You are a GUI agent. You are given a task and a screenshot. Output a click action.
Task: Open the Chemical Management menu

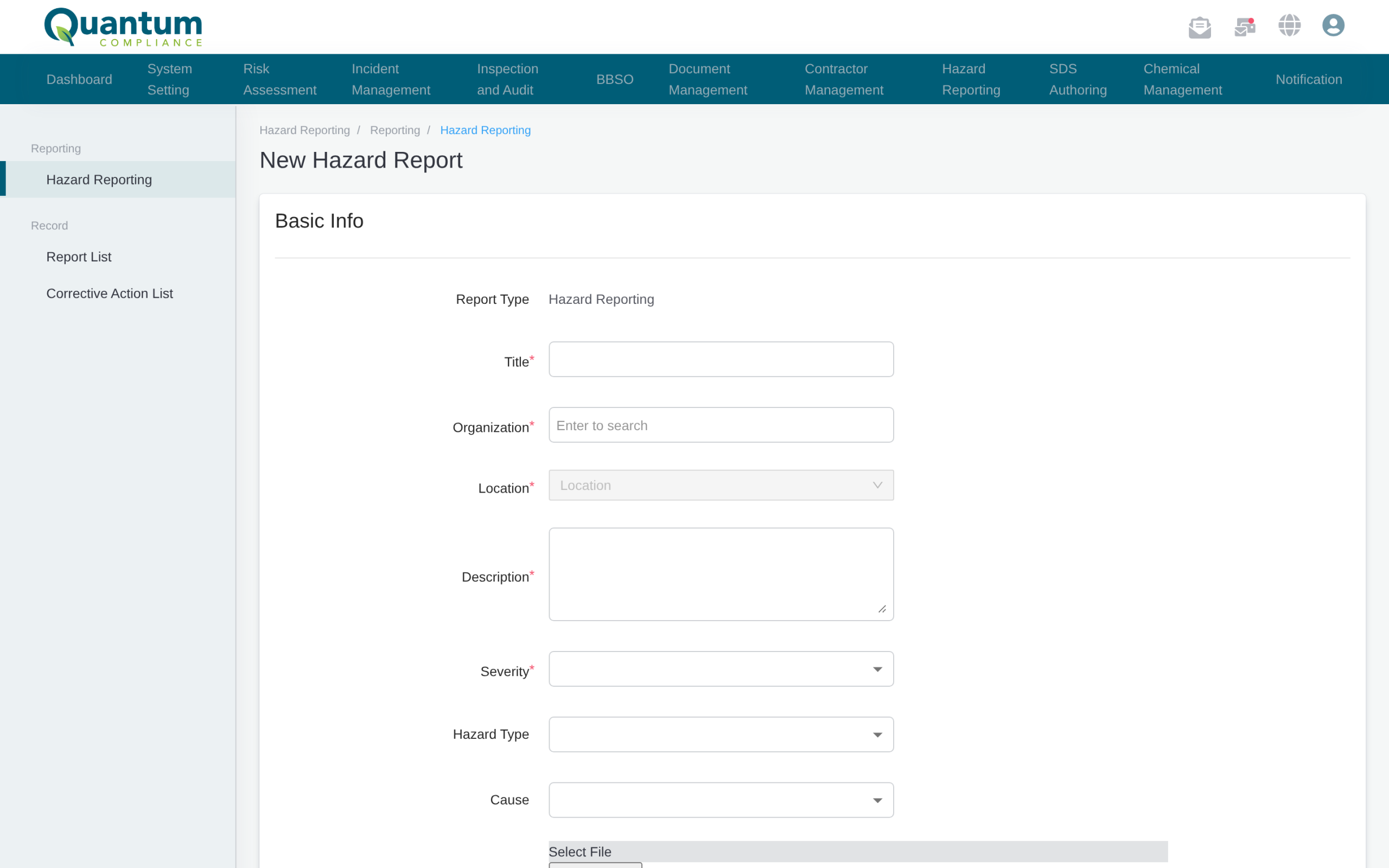click(x=1182, y=79)
